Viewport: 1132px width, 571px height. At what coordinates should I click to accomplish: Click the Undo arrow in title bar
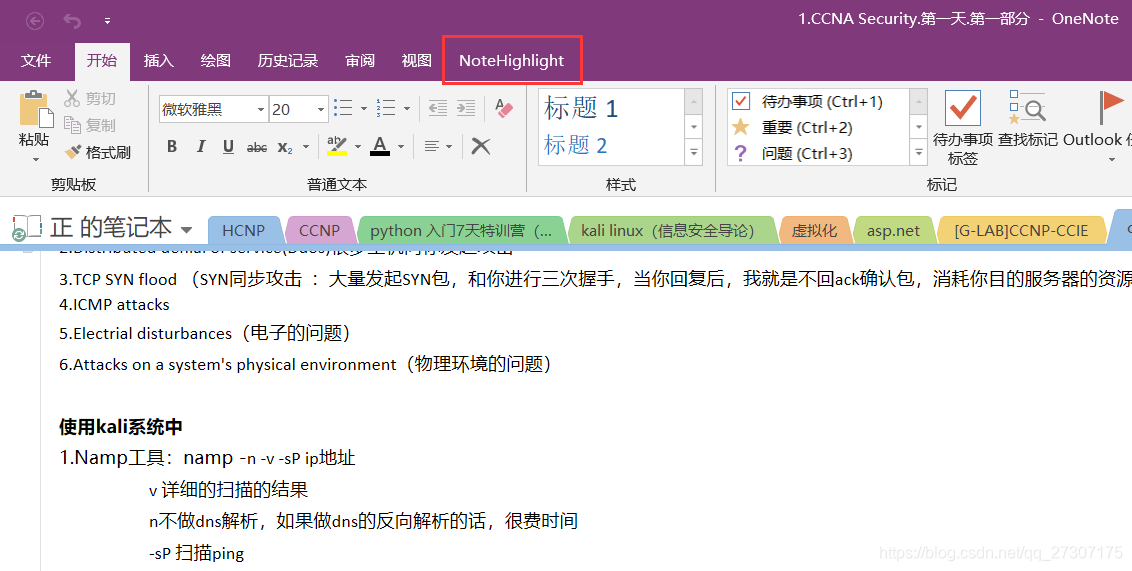pyautogui.click(x=72, y=21)
